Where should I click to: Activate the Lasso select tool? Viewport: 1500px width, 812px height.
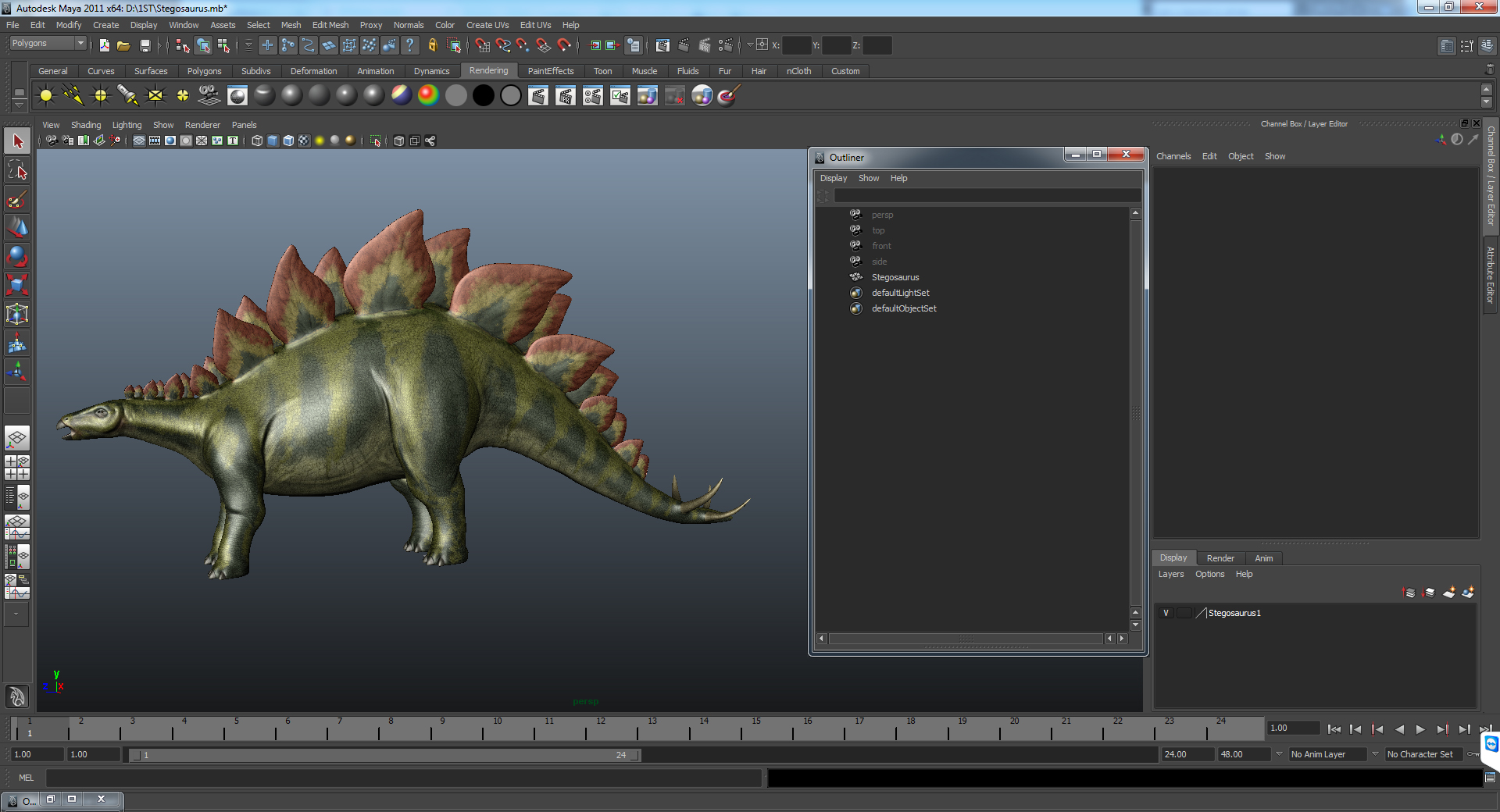coord(17,170)
